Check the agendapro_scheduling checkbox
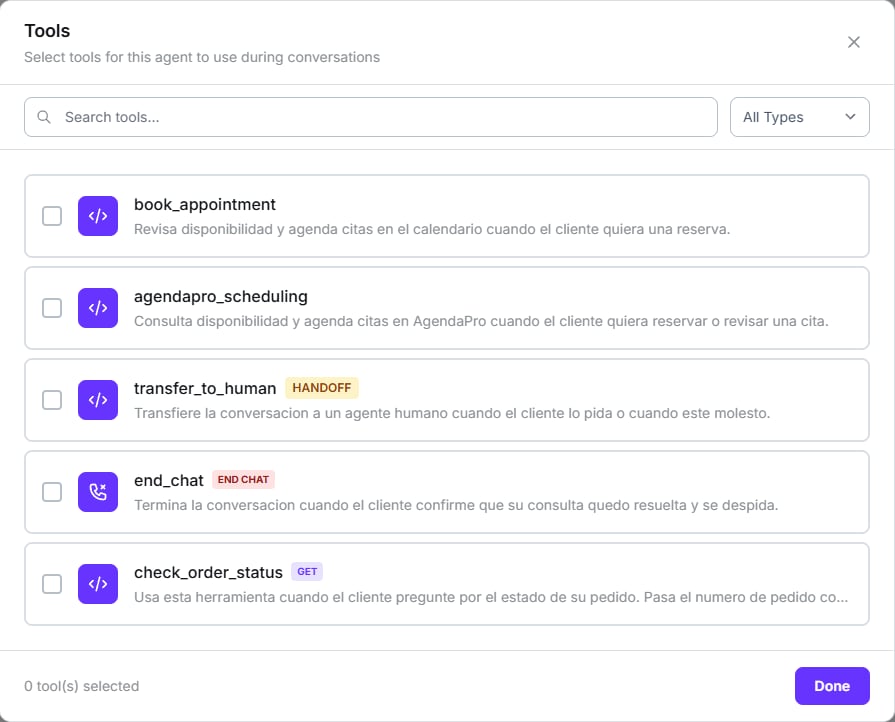895x722 pixels. 52,308
